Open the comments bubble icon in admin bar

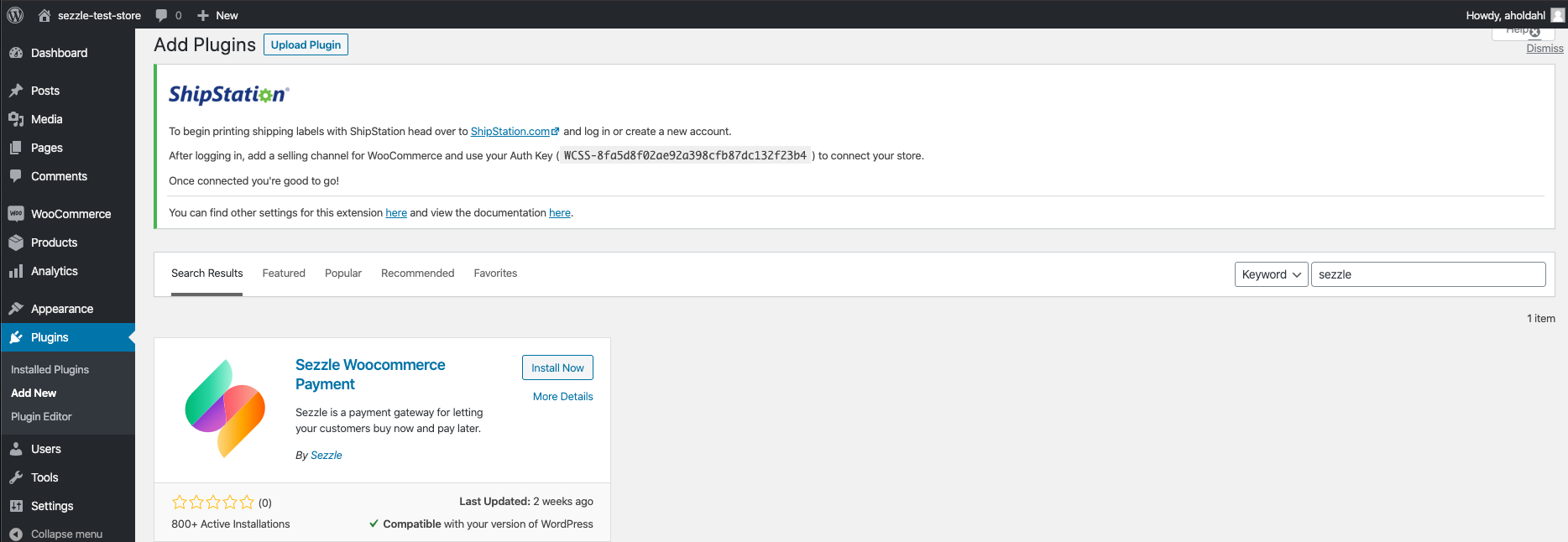162,15
